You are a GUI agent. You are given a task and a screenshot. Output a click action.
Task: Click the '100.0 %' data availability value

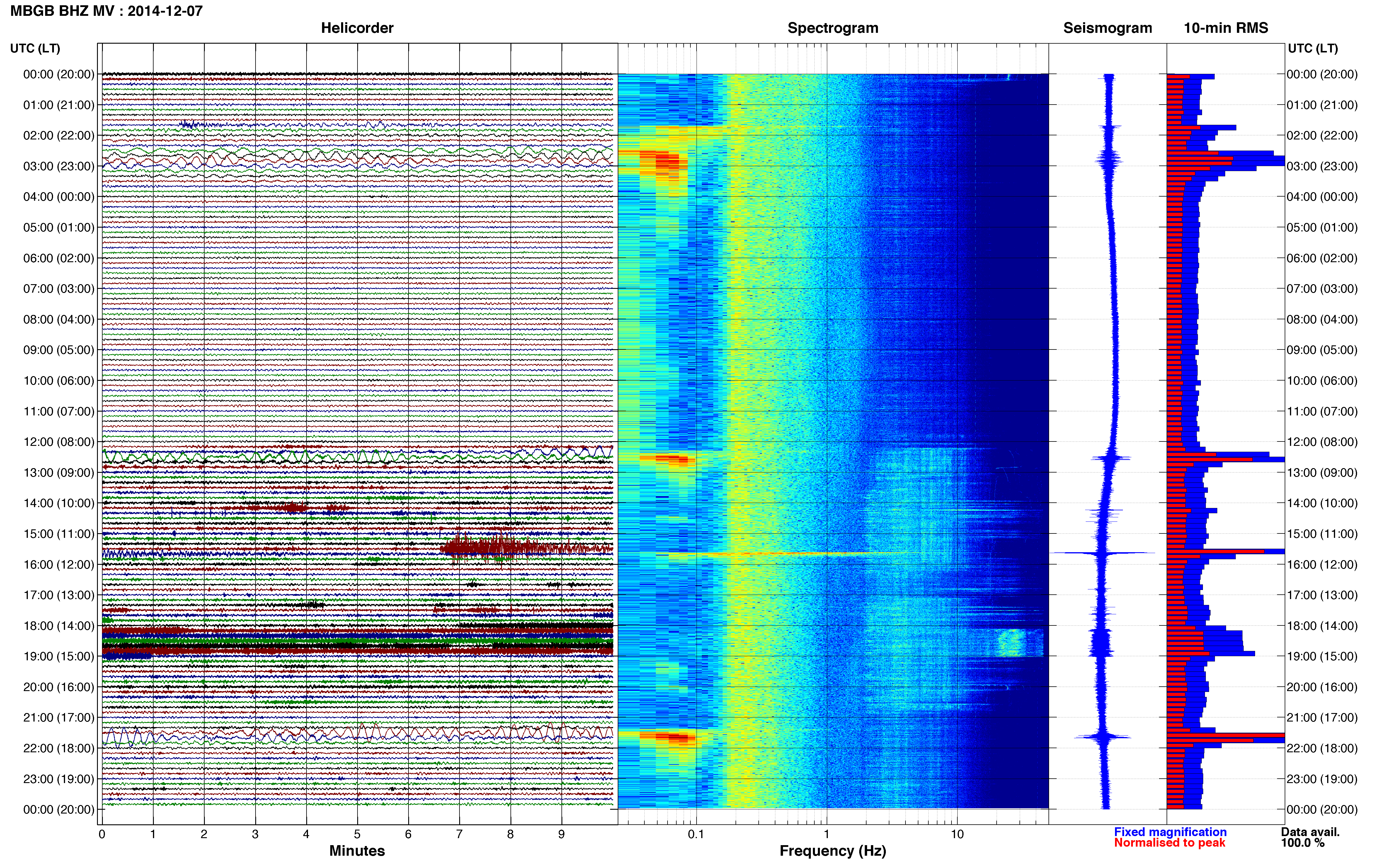coord(1302,843)
